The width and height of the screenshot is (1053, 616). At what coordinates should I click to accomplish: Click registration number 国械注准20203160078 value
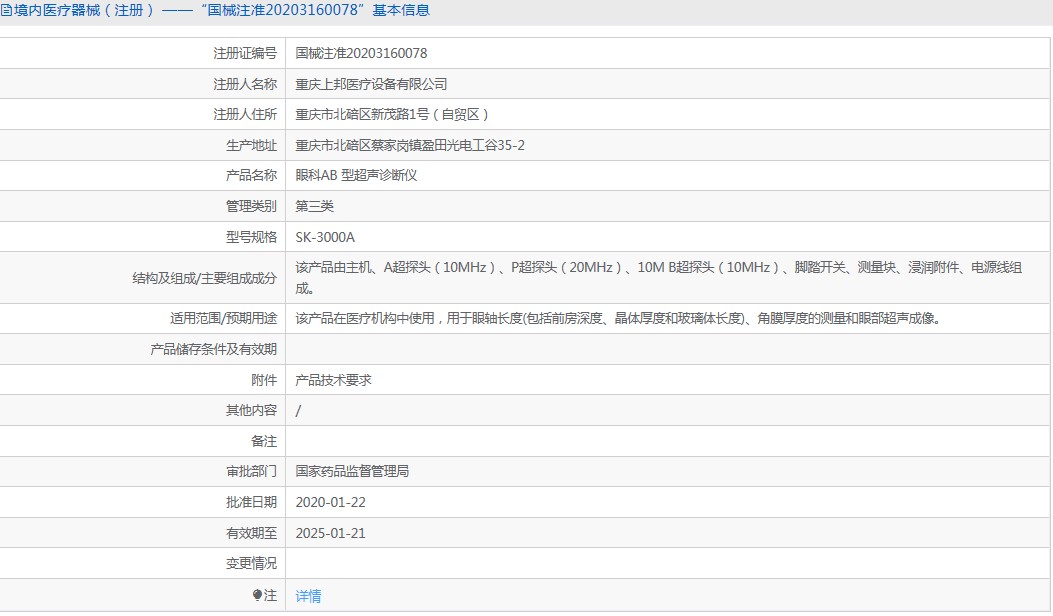point(361,54)
